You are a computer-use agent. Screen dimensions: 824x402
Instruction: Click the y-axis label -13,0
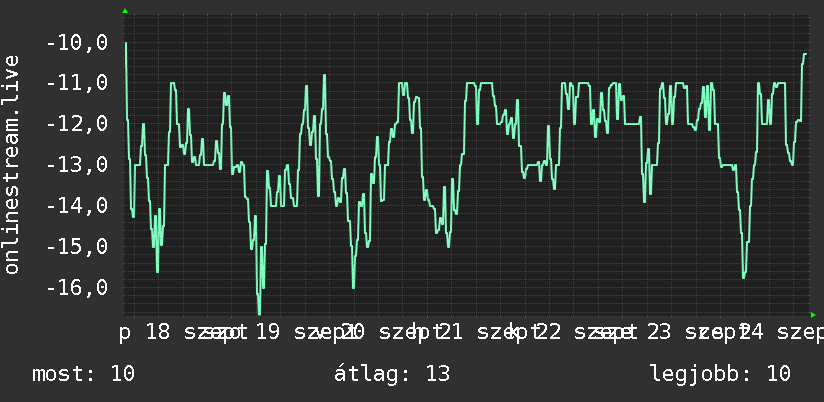coord(77,165)
